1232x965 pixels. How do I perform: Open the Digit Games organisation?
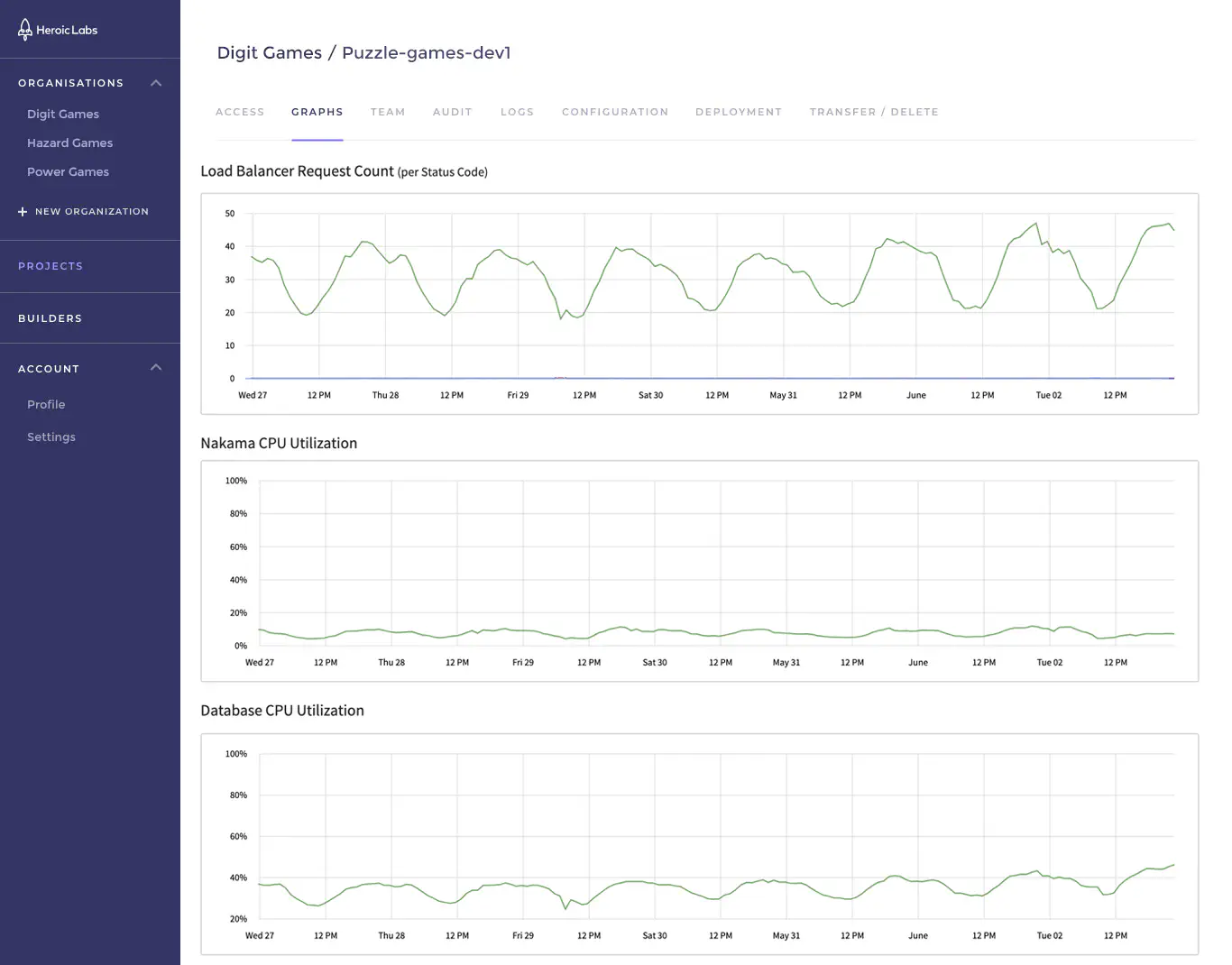[x=63, y=114]
